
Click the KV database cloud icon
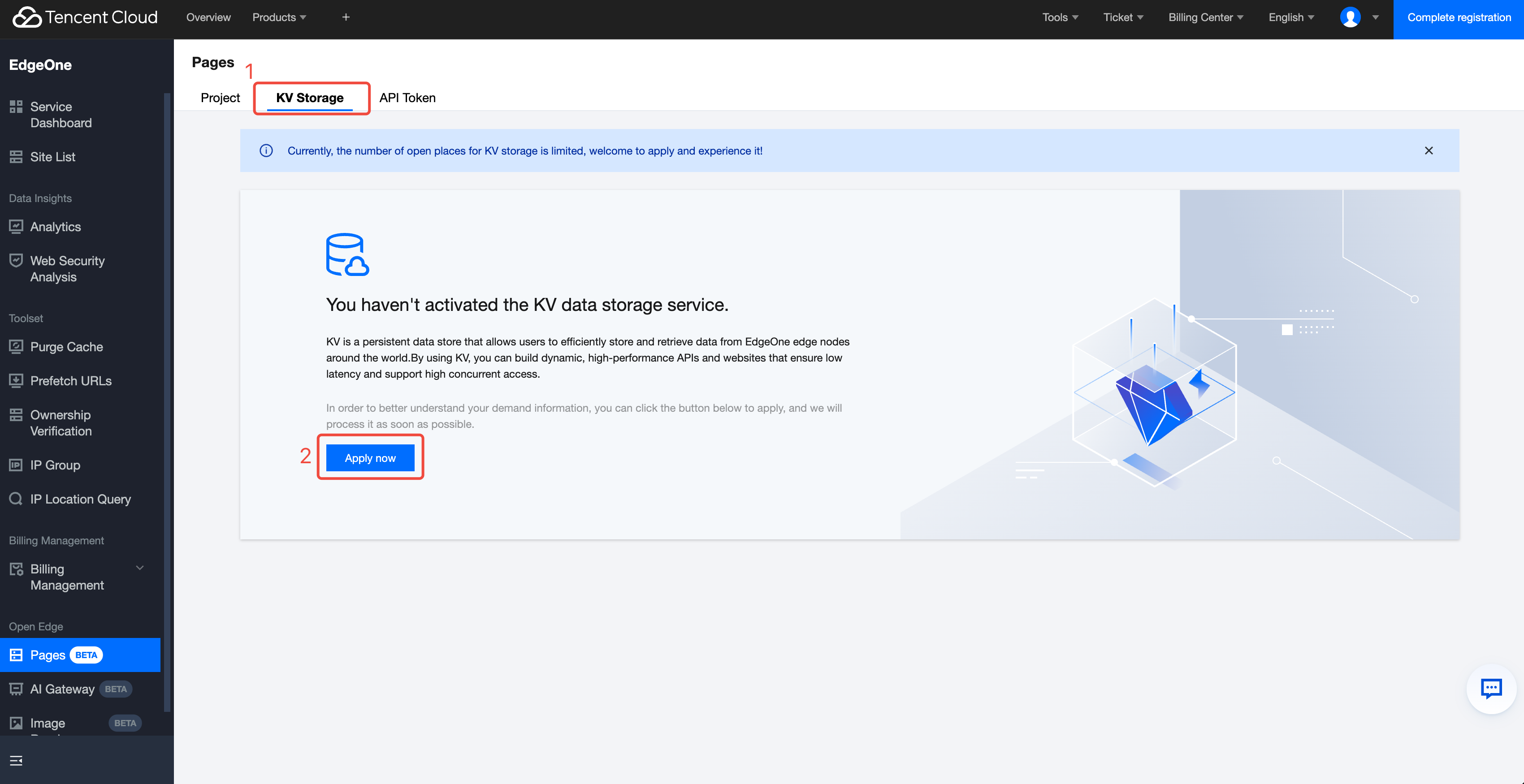tap(347, 254)
